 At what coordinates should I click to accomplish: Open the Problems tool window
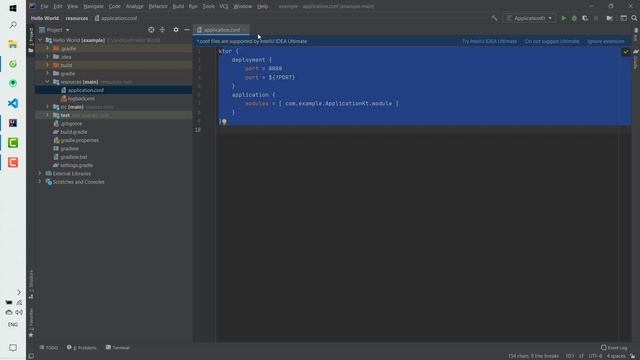[82, 348]
